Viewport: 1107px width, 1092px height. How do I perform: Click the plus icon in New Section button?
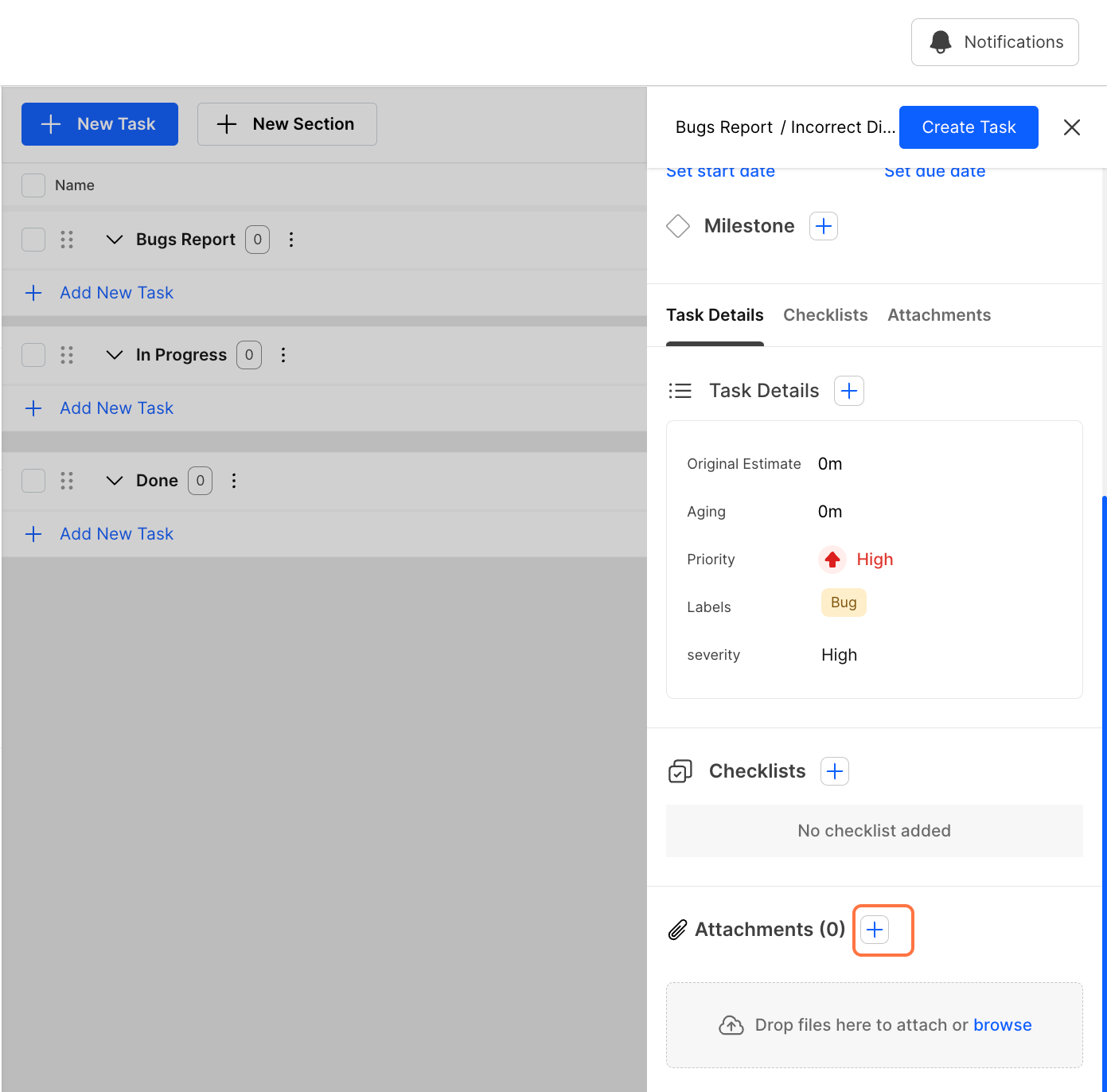[x=227, y=124]
